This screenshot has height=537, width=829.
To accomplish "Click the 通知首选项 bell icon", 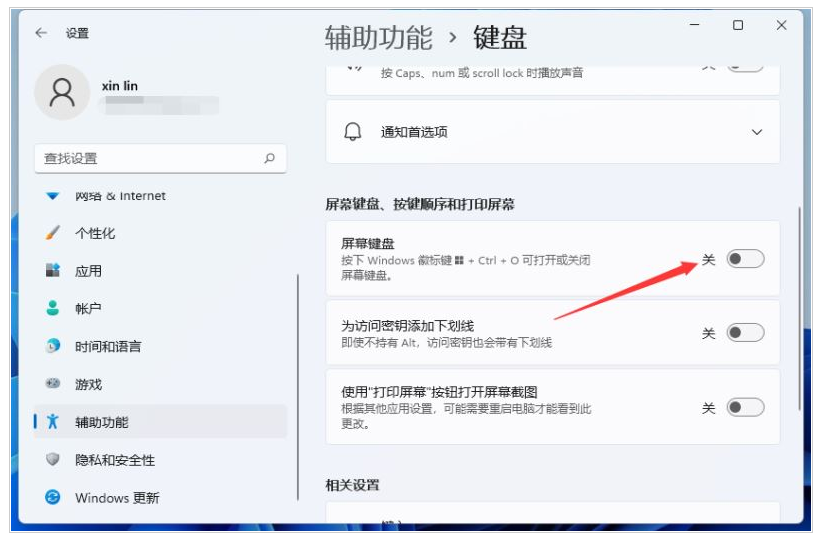I will tap(353, 132).
